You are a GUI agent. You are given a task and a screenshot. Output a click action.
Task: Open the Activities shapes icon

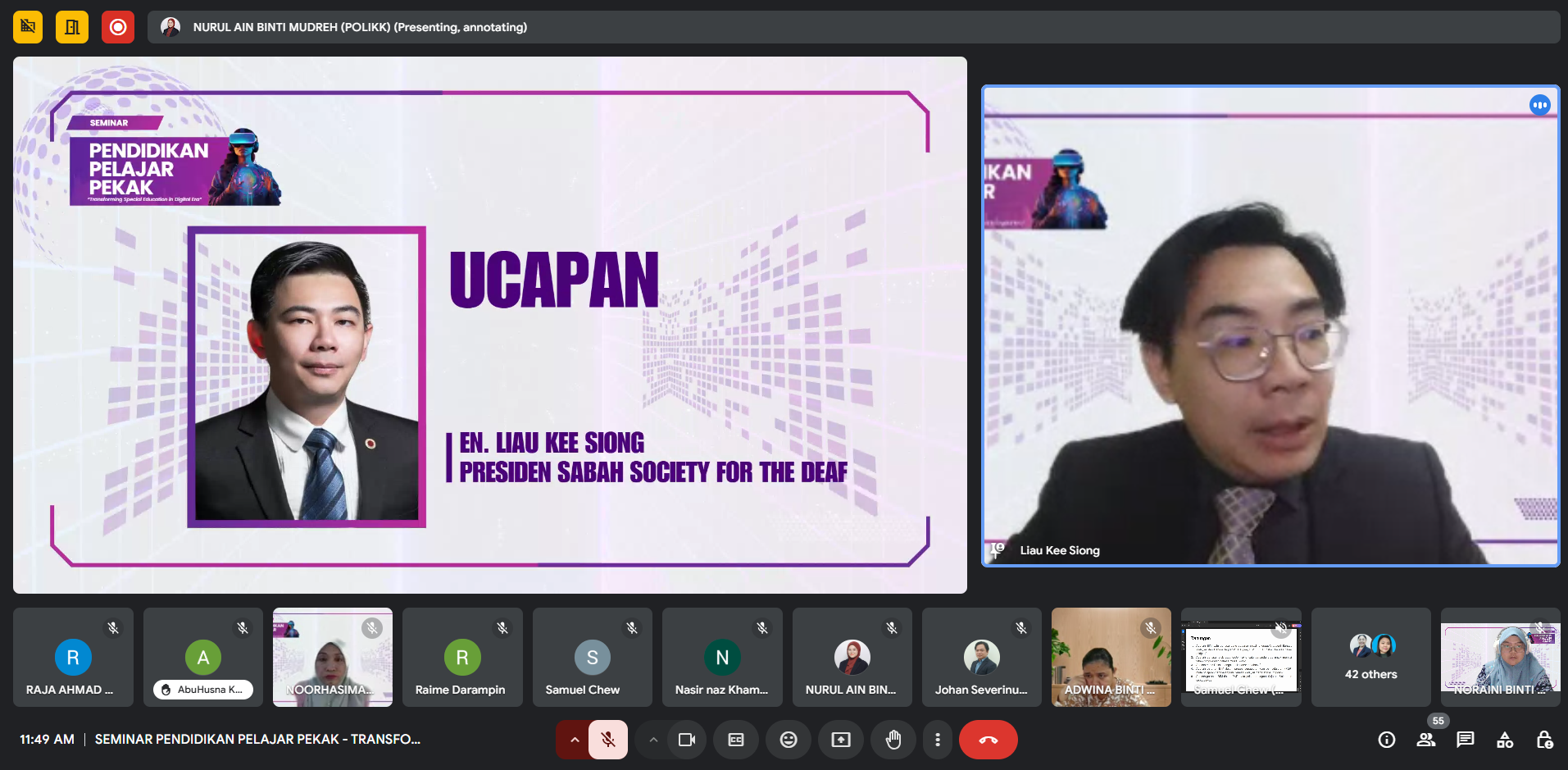(x=1505, y=740)
